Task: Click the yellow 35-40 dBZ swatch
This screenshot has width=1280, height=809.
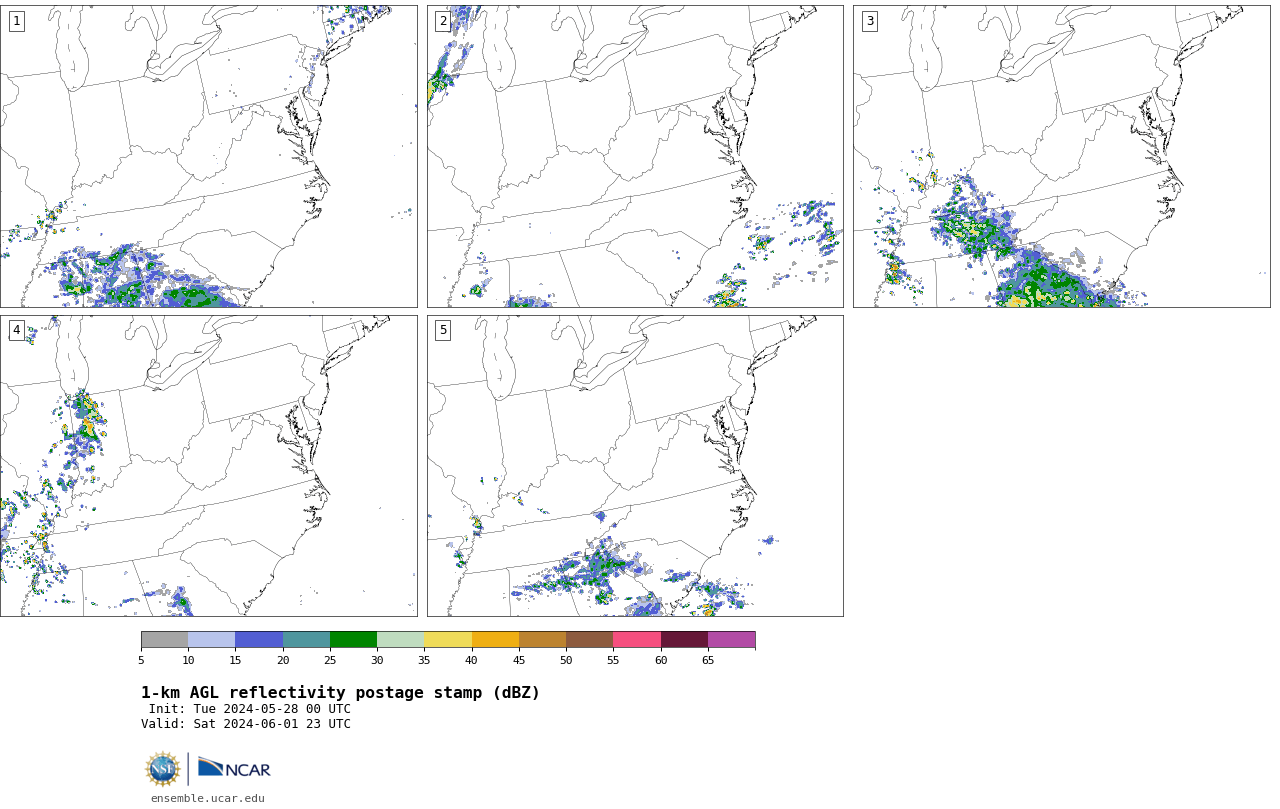Action: click(448, 640)
